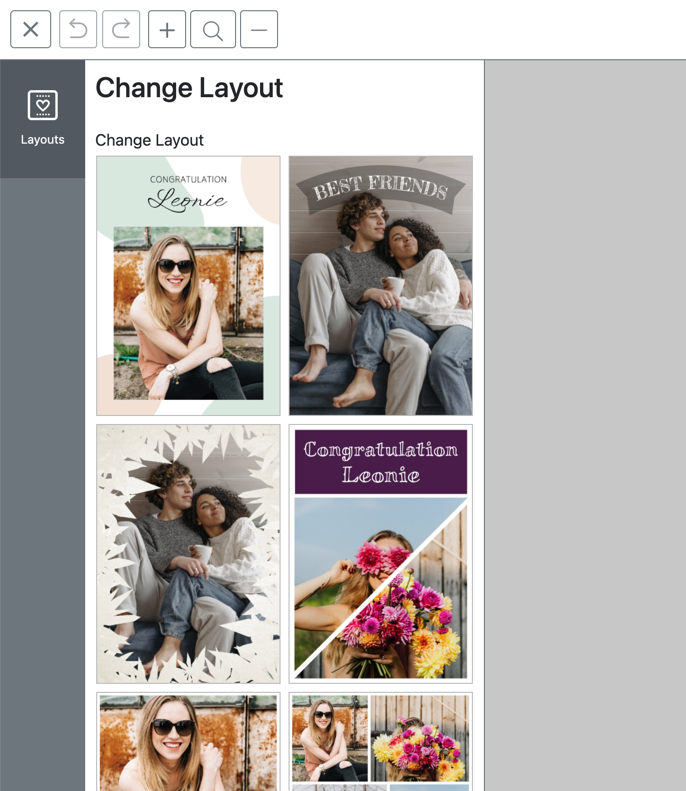Open the Layouts sidebar tab

(42, 119)
